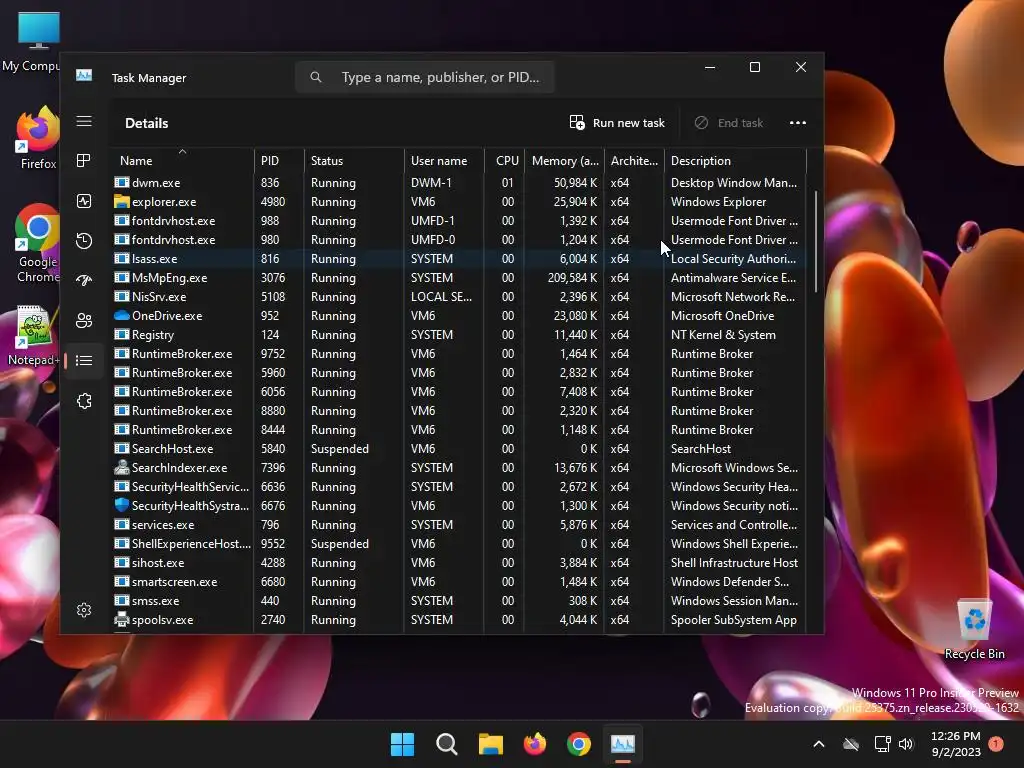
Task: Click End task button
Action: (728, 123)
